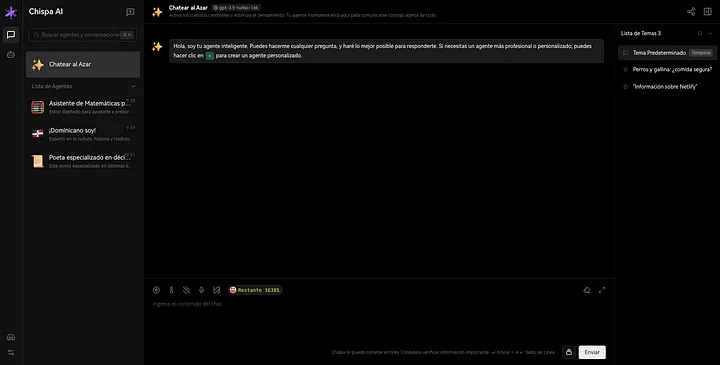This screenshot has height=365, width=720.
Task: Click the sparkle avatar beside the greeting
Action: click(157, 46)
